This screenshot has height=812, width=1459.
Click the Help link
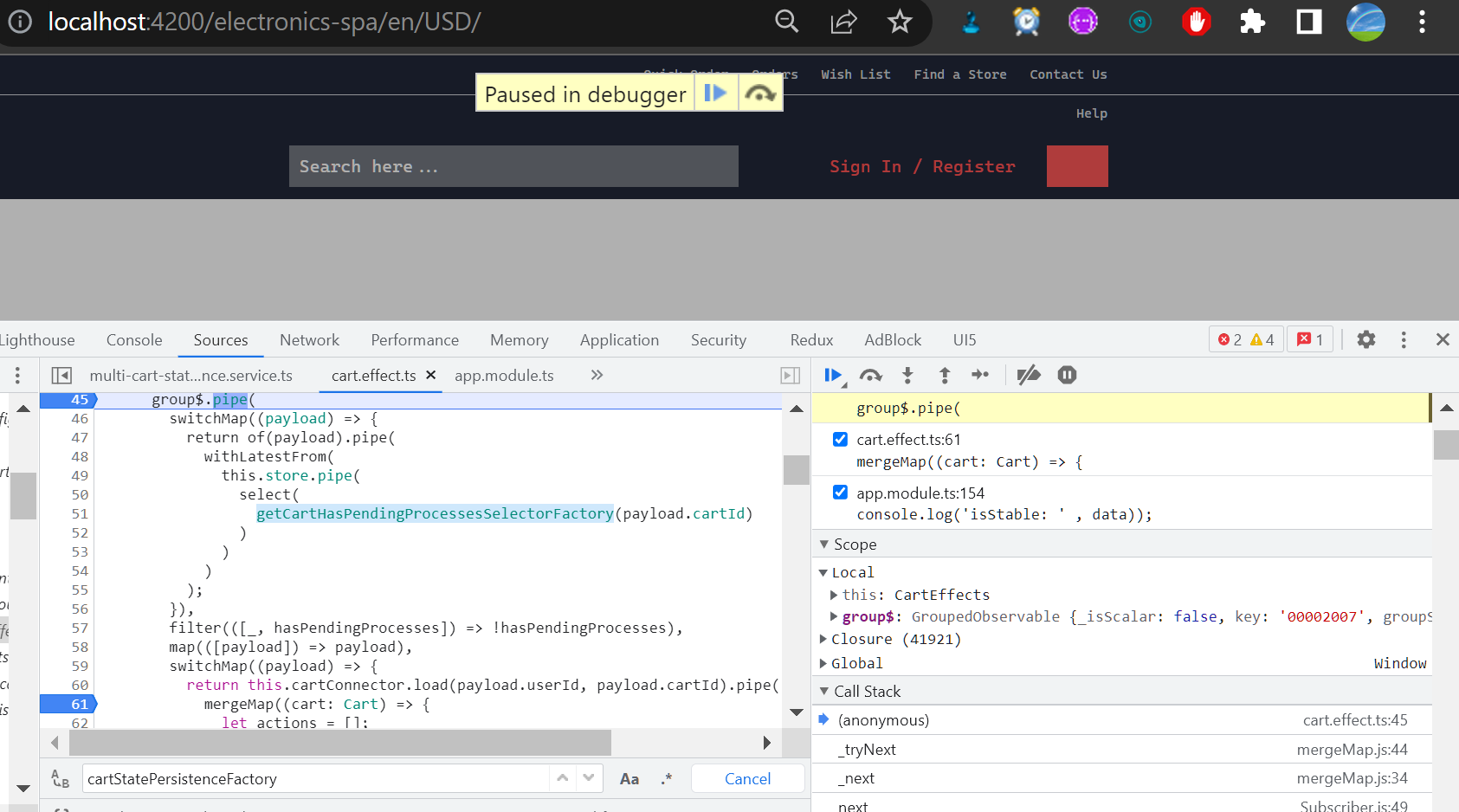[x=1091, y=113]
